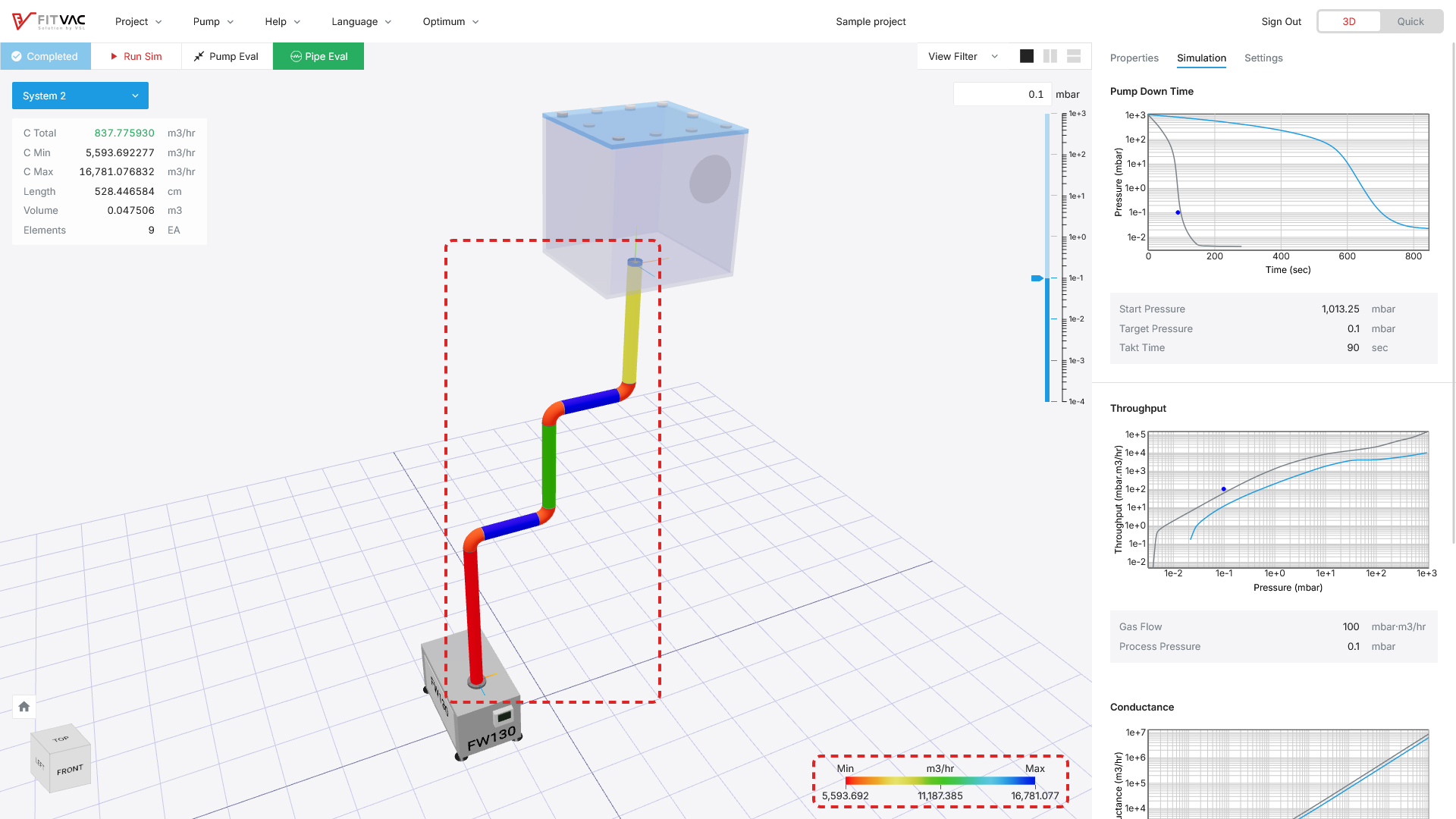Click the Throughput chart
Viewport: 1456px width, 819px height.
click(x=1288, y=499)
